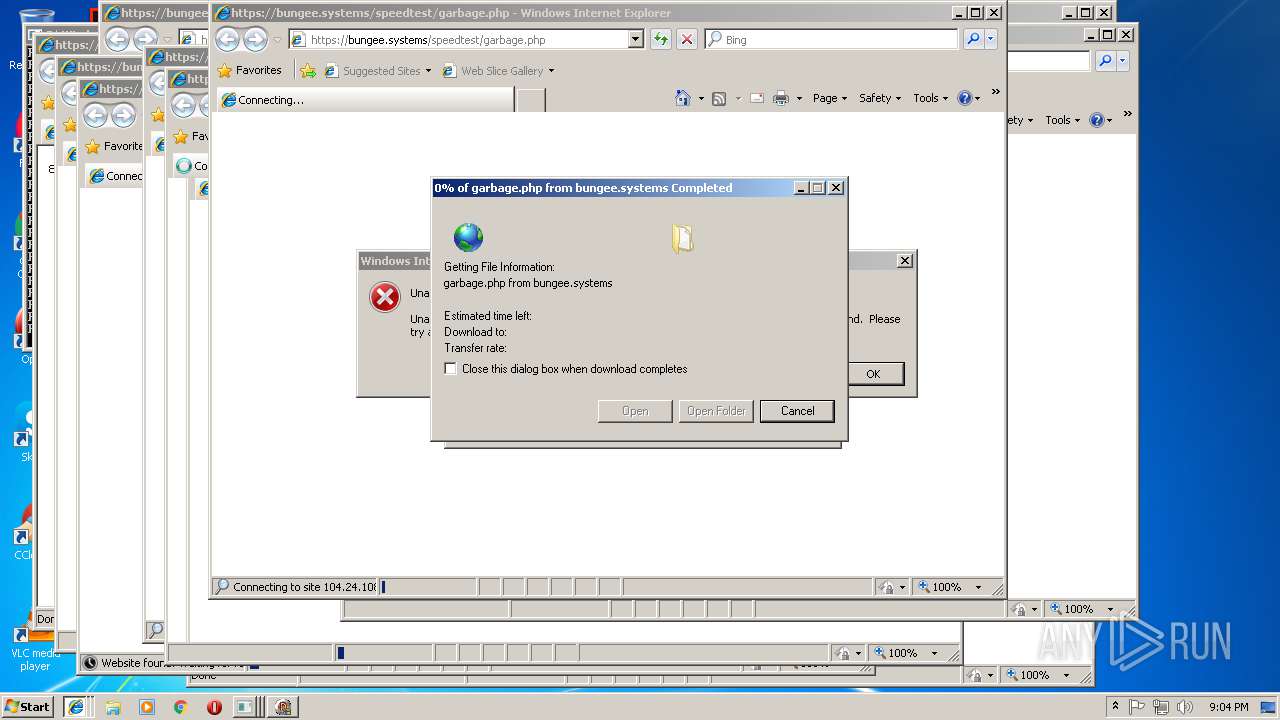Launch Windows Media Player from taskbar

pyautogui.click(x=146, y=706)
